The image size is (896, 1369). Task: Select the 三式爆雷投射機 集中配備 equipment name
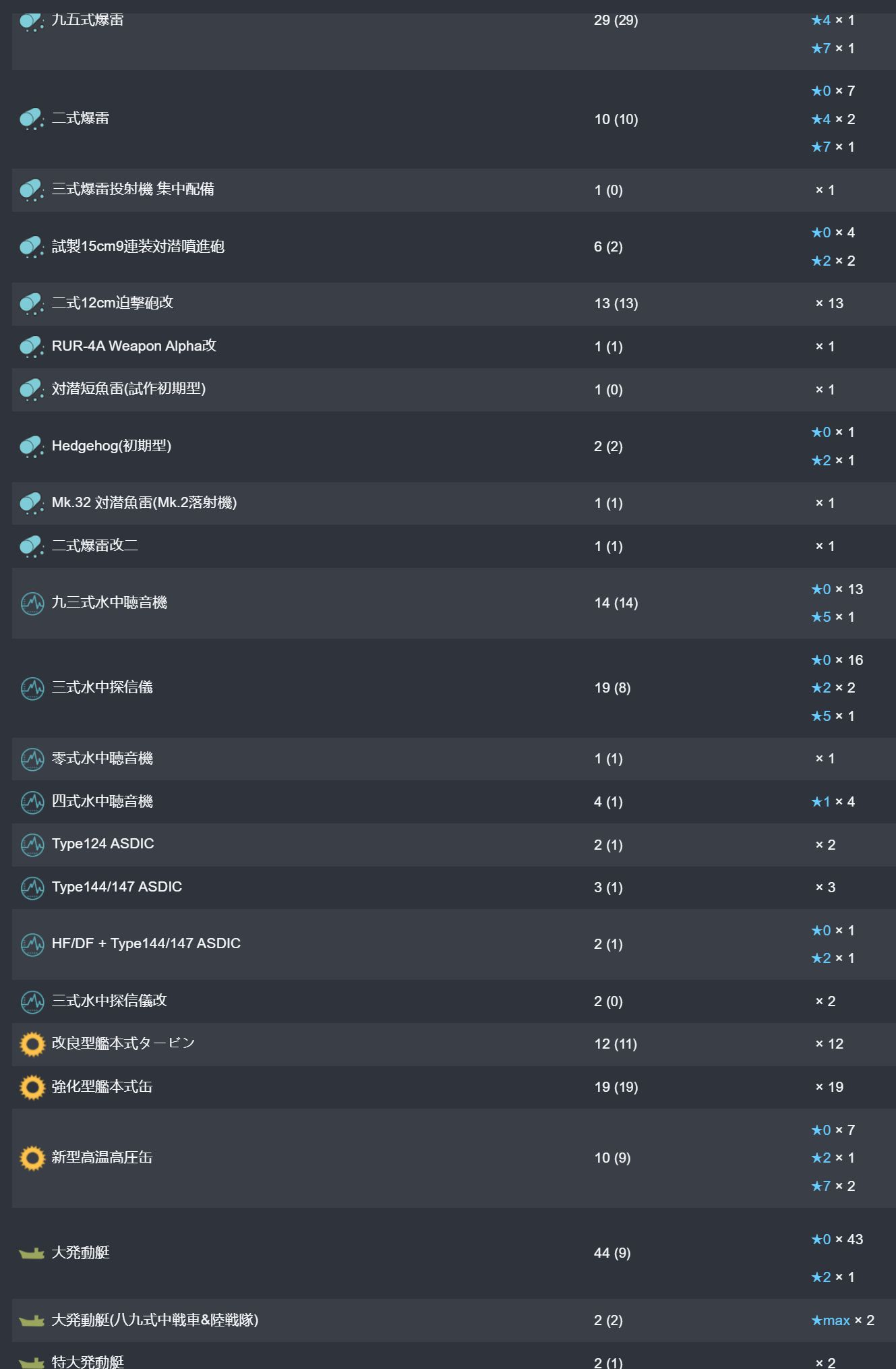tap(133, 190)
